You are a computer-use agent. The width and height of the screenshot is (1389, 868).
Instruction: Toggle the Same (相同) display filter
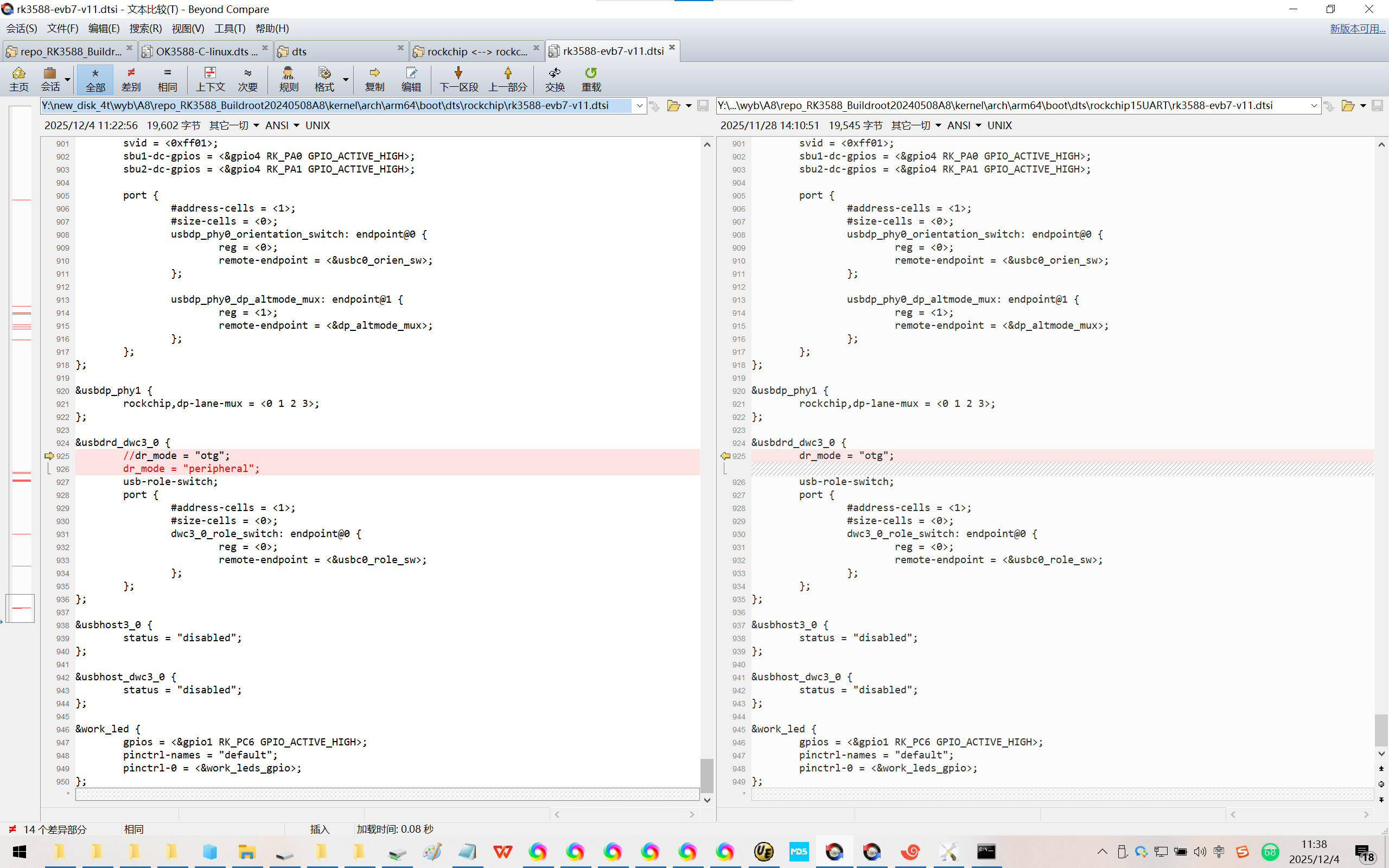click(167, 79)
